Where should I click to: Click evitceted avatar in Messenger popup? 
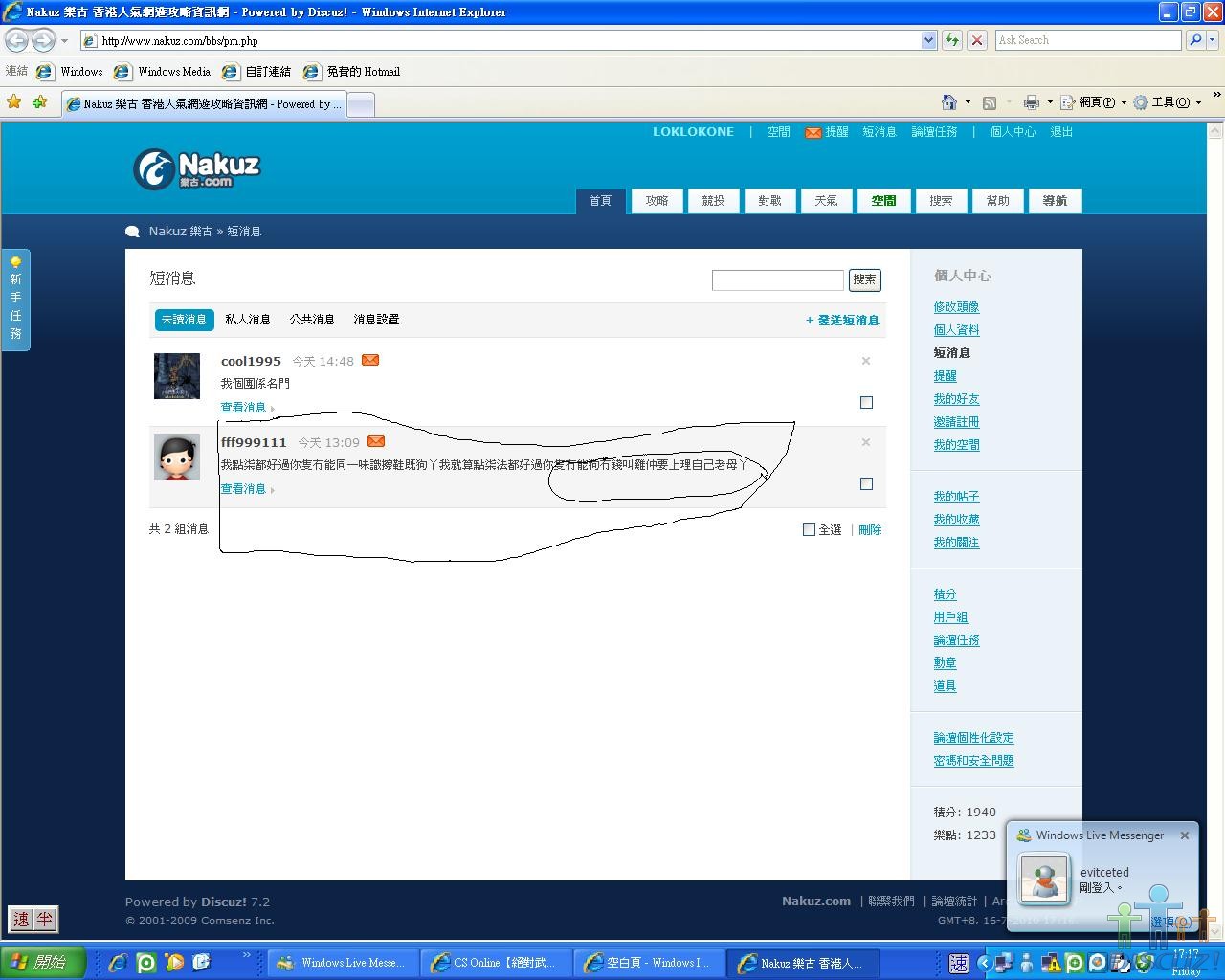pyautogui.click(x=1043, y=878)
